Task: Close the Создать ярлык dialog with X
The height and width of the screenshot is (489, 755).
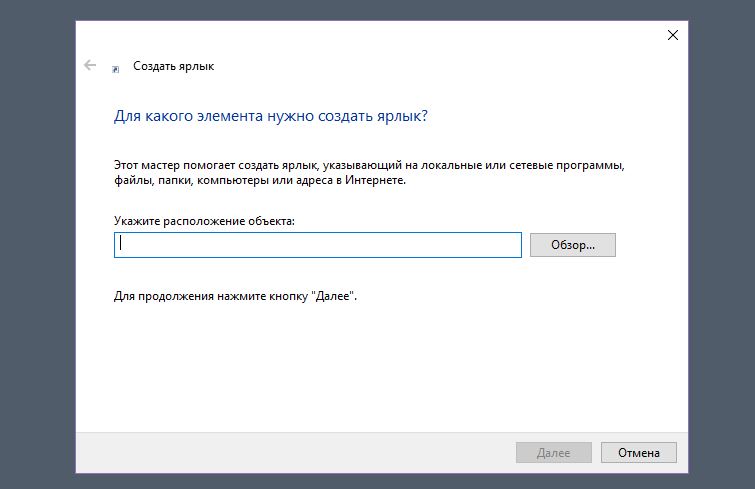Action: (x=673, y=35)
